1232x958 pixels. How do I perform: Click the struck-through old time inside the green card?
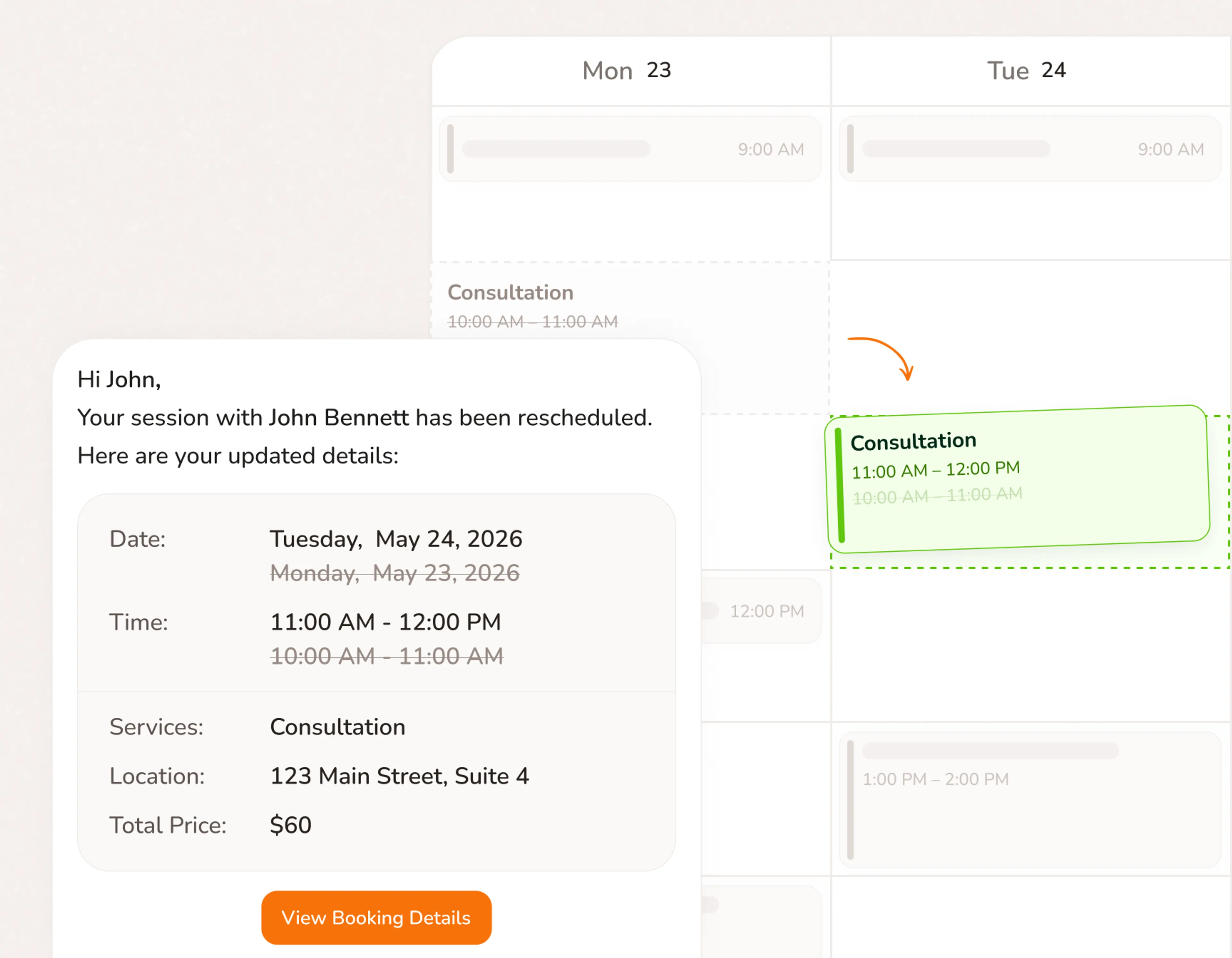click(x=937, y=496)
